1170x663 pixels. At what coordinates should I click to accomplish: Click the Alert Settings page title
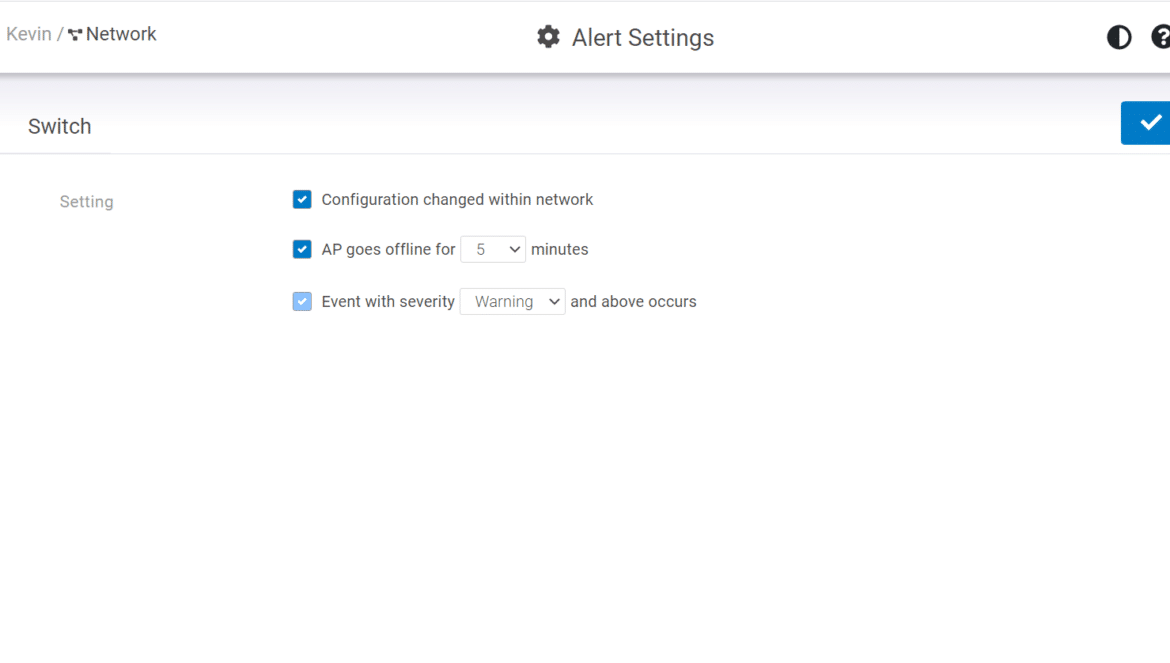click(x=642, y=37)
